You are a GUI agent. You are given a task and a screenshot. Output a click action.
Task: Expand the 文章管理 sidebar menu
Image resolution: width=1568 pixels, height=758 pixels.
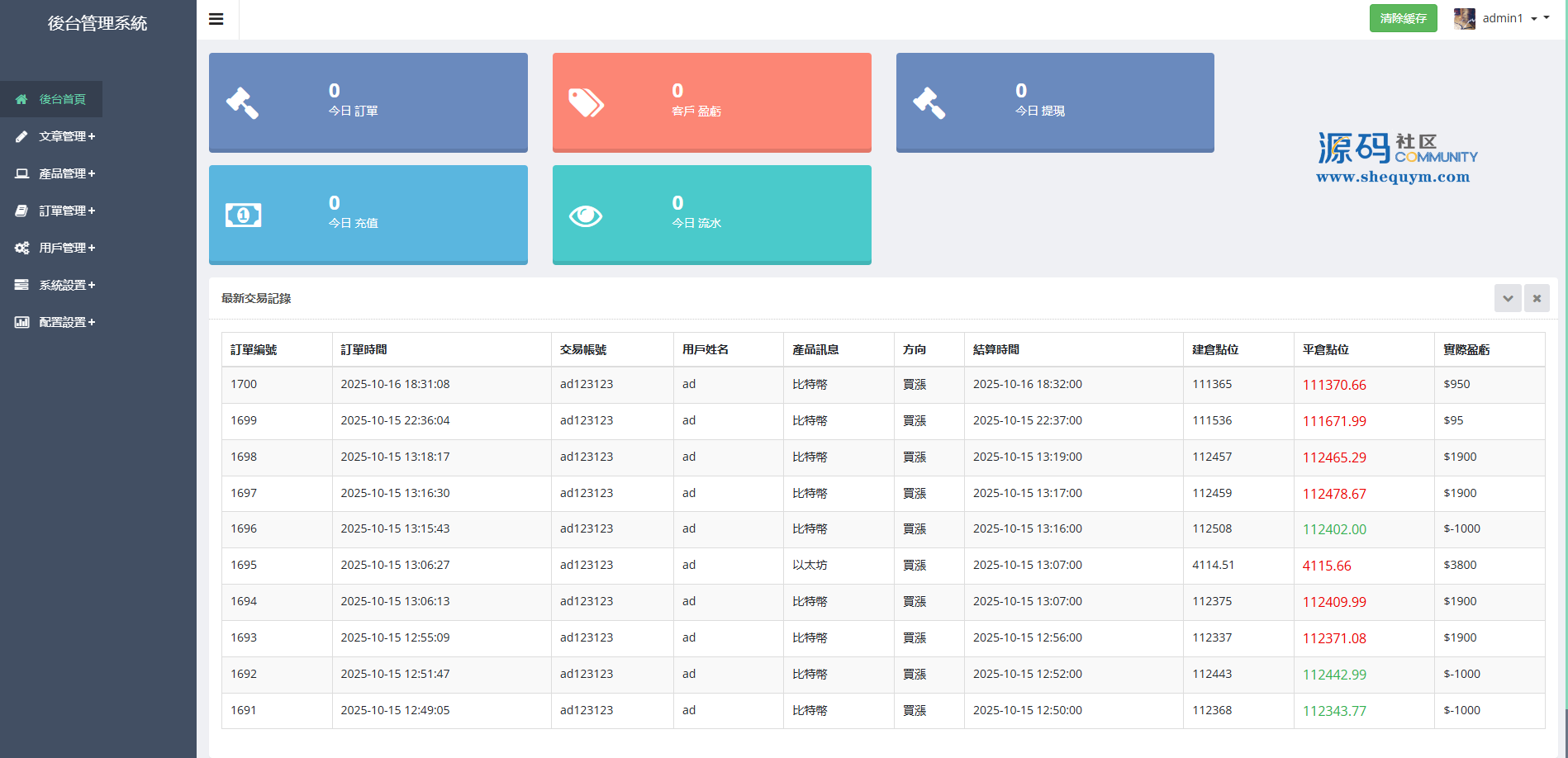[67, 136]
